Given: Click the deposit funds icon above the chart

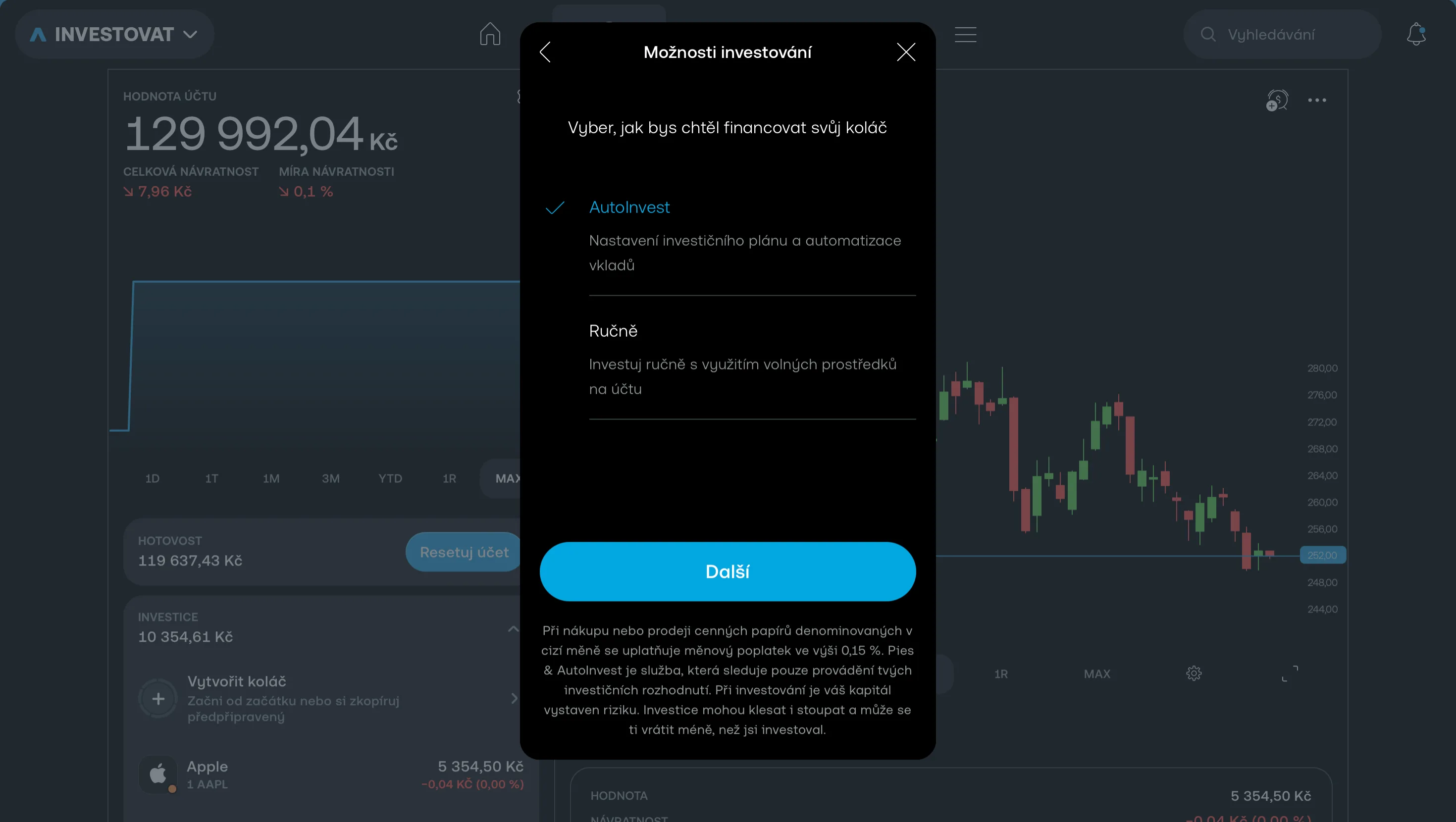Looking at the screenshot, I should tap(1277, 100).
